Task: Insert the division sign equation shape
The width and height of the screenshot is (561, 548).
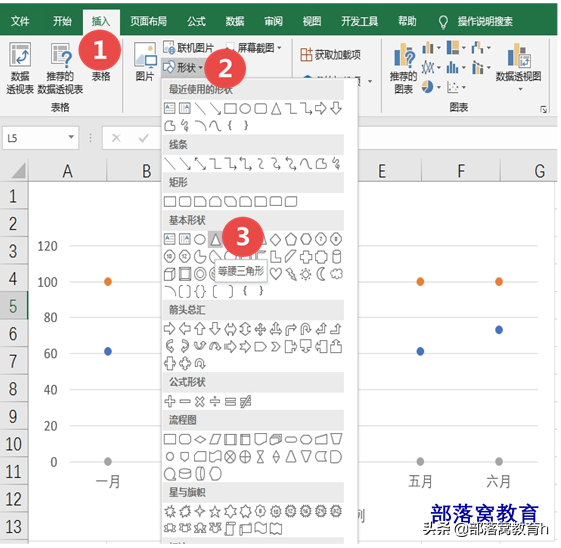Action: (215, 402)
